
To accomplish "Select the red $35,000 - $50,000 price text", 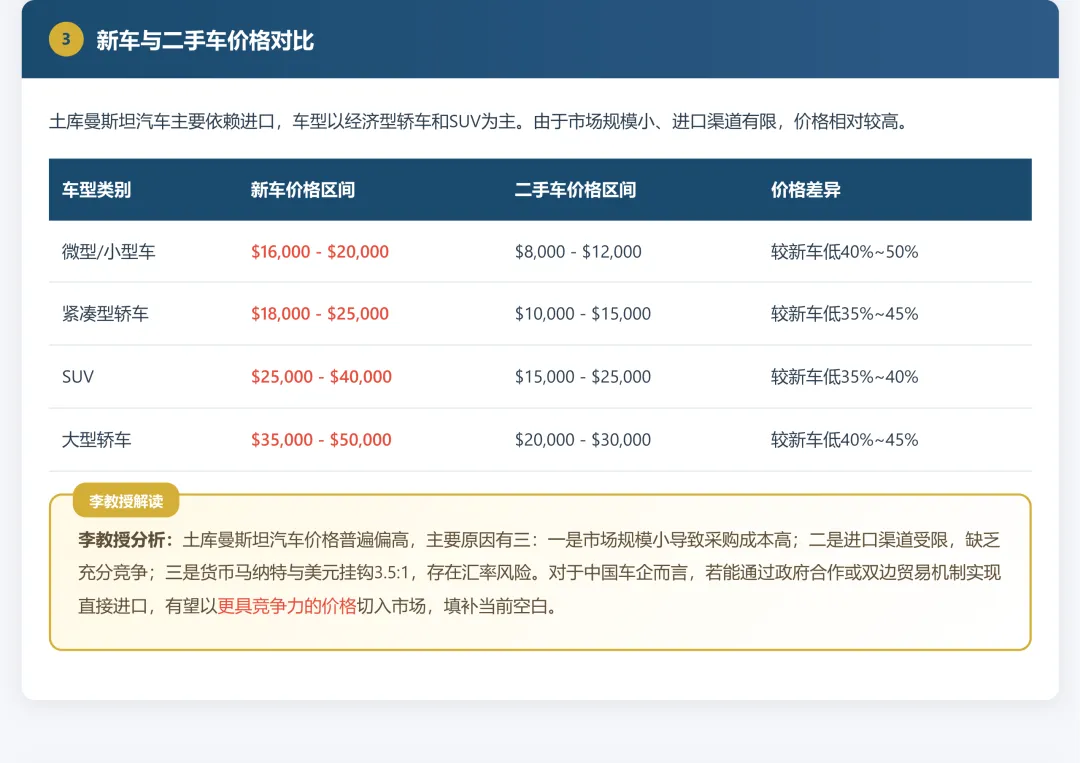I will (320, 439).
